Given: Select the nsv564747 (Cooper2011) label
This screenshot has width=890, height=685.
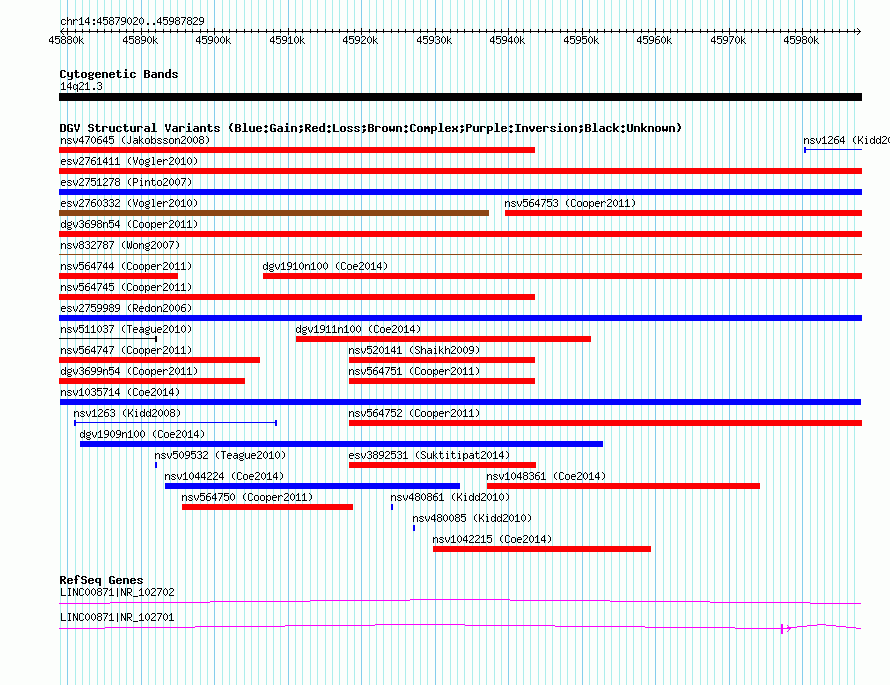Looking at the screenshot, I should 126,350.
